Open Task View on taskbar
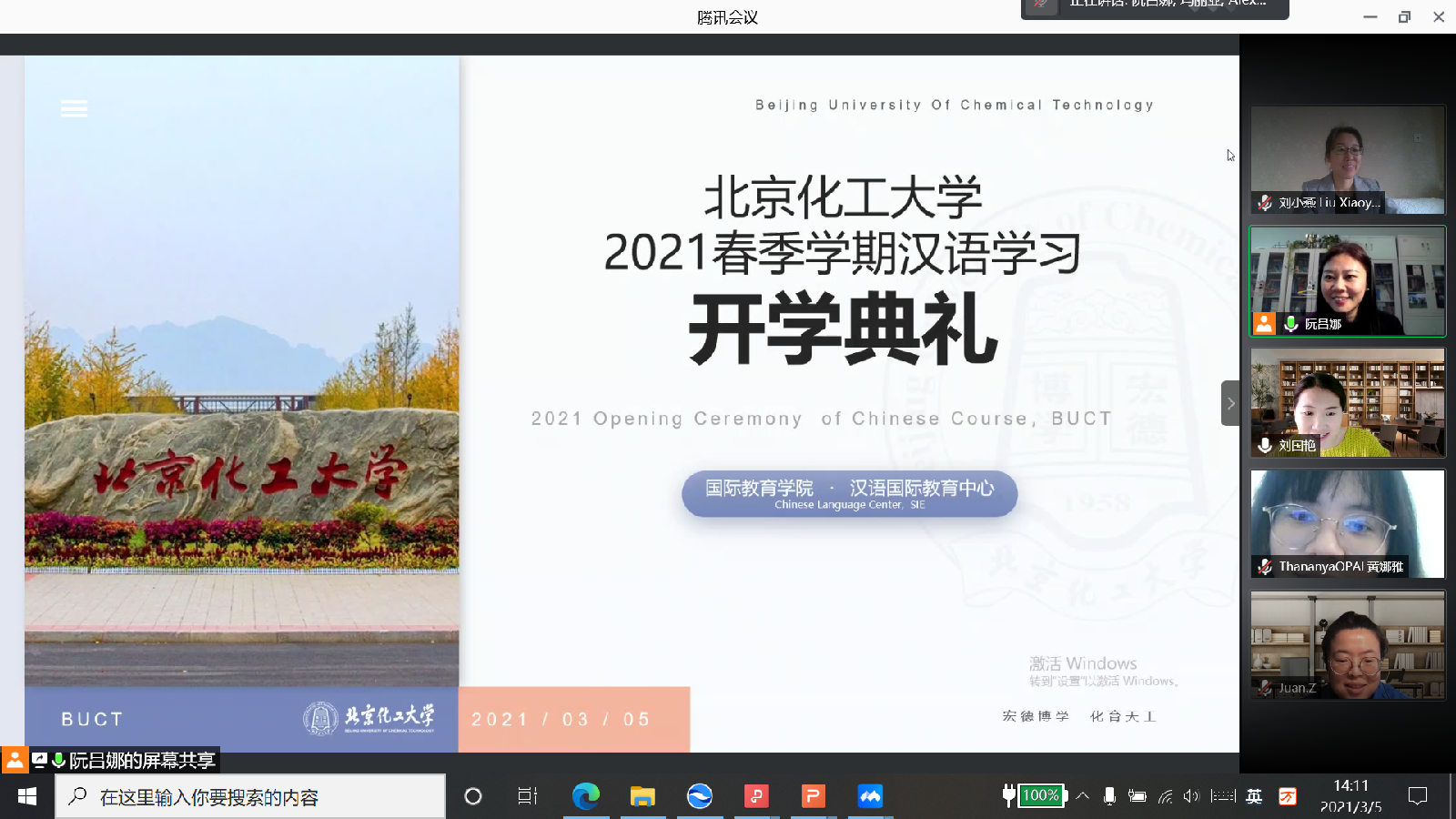This screenshot has height=819, width=1456. [528, 796]
